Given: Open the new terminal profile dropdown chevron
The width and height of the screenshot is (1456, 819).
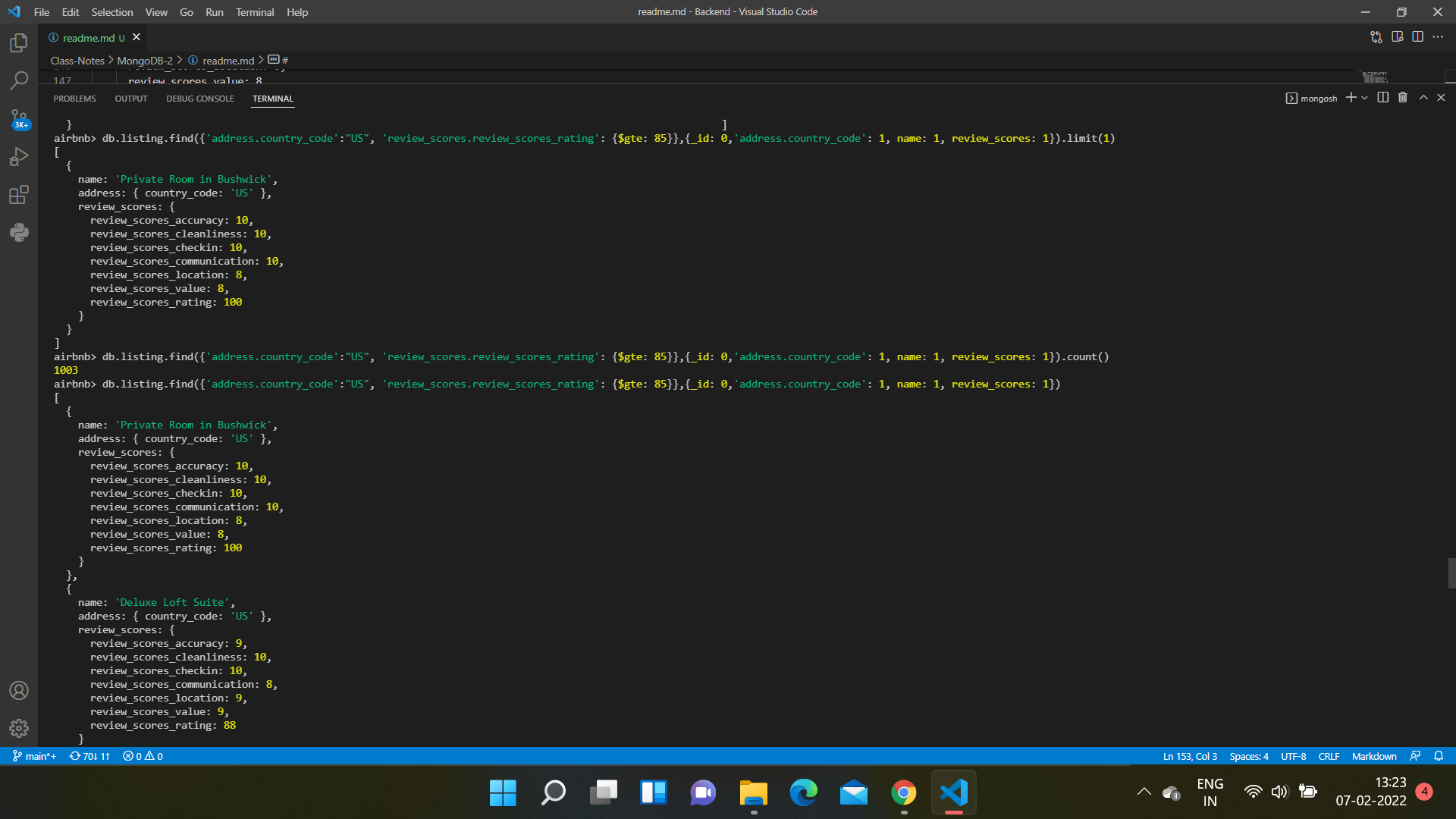Looking at the screenshot, I should [1365, 98].
